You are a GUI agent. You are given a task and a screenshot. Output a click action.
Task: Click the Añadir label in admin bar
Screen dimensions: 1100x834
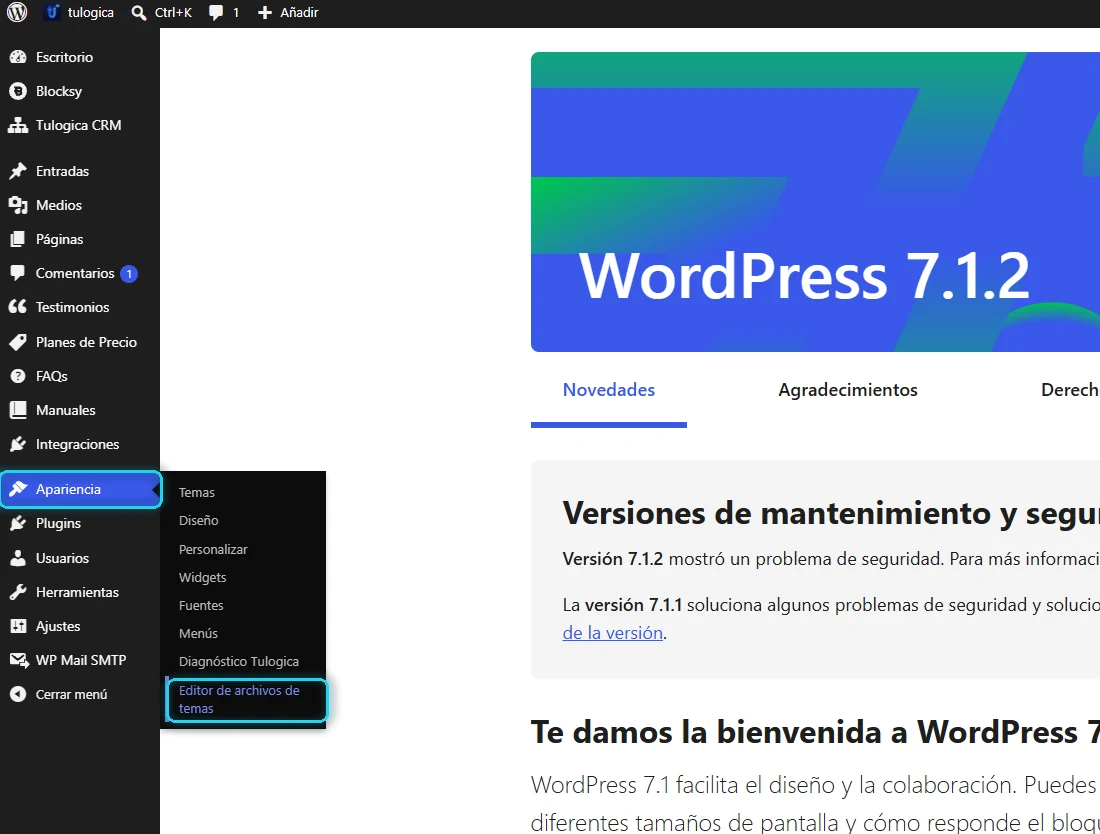click(299, 13)
